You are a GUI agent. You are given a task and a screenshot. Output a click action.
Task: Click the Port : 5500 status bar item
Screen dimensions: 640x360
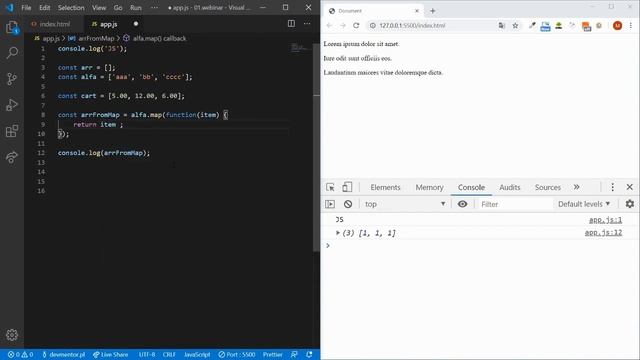[x=236, y=355]
